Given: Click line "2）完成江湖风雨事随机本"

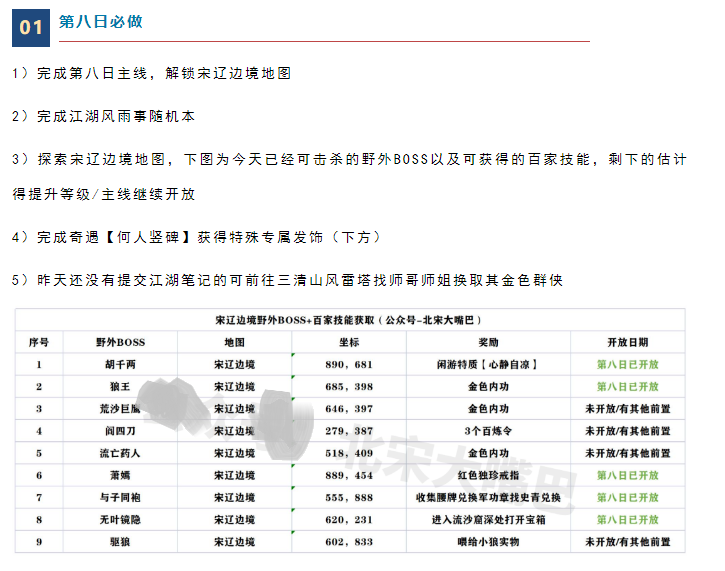Looking at the screenshot, I should (x=103, y=116).
